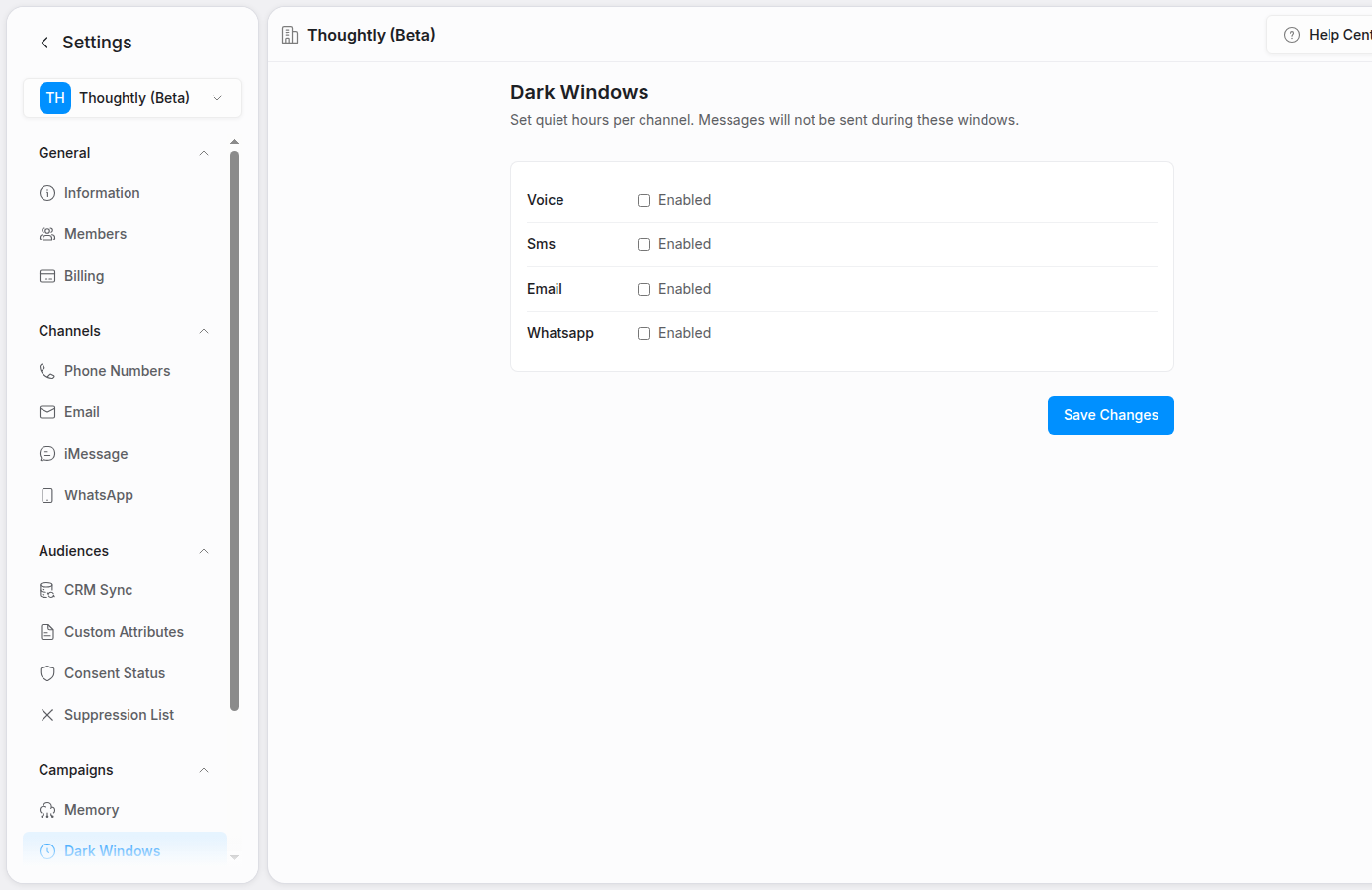The height and width of the screenshot is (890, 1372).
Task: Collapse the Campaigns section chevron
Action: pos(204,770)
